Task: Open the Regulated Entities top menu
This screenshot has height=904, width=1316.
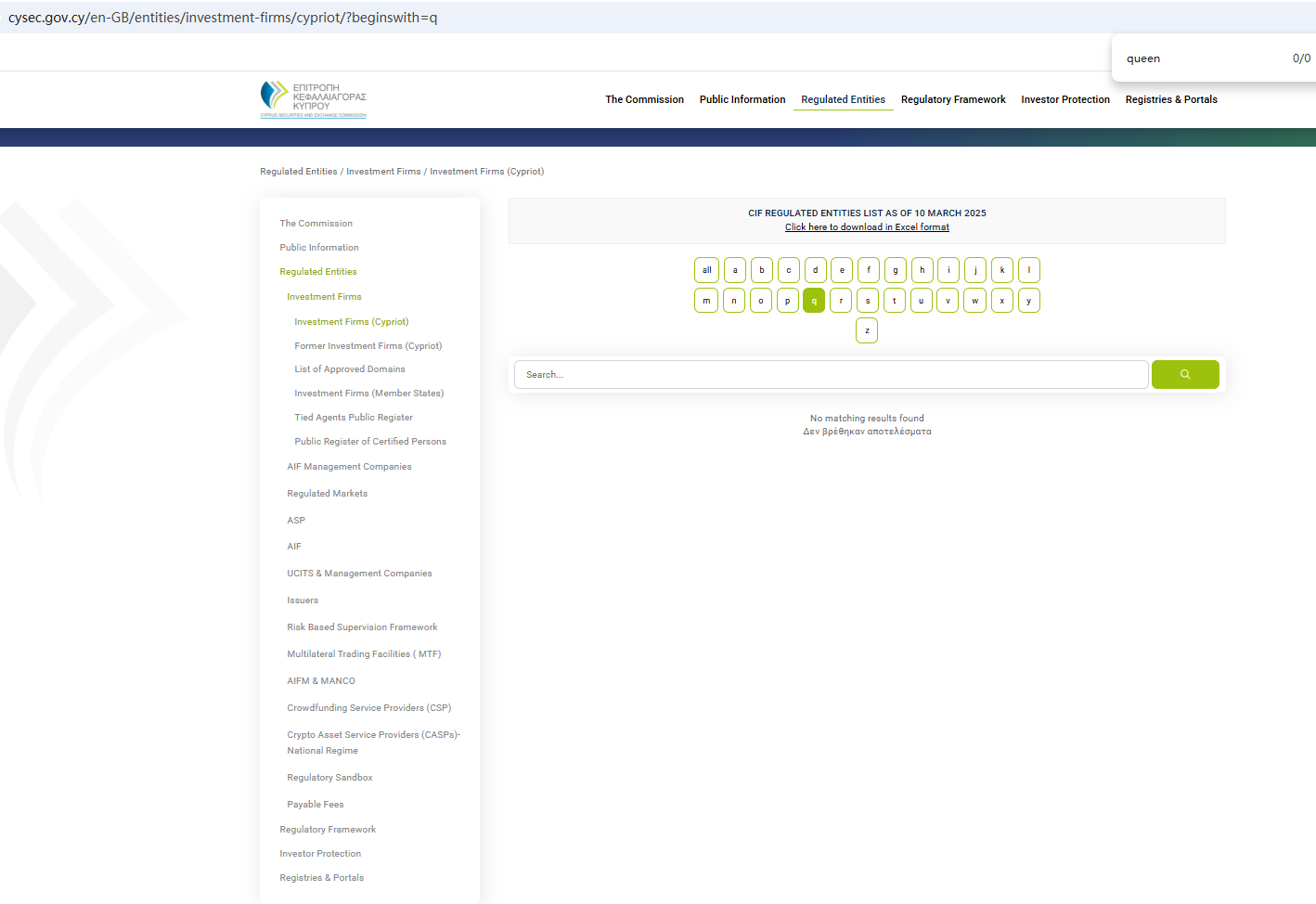Action: click(843, 99)
